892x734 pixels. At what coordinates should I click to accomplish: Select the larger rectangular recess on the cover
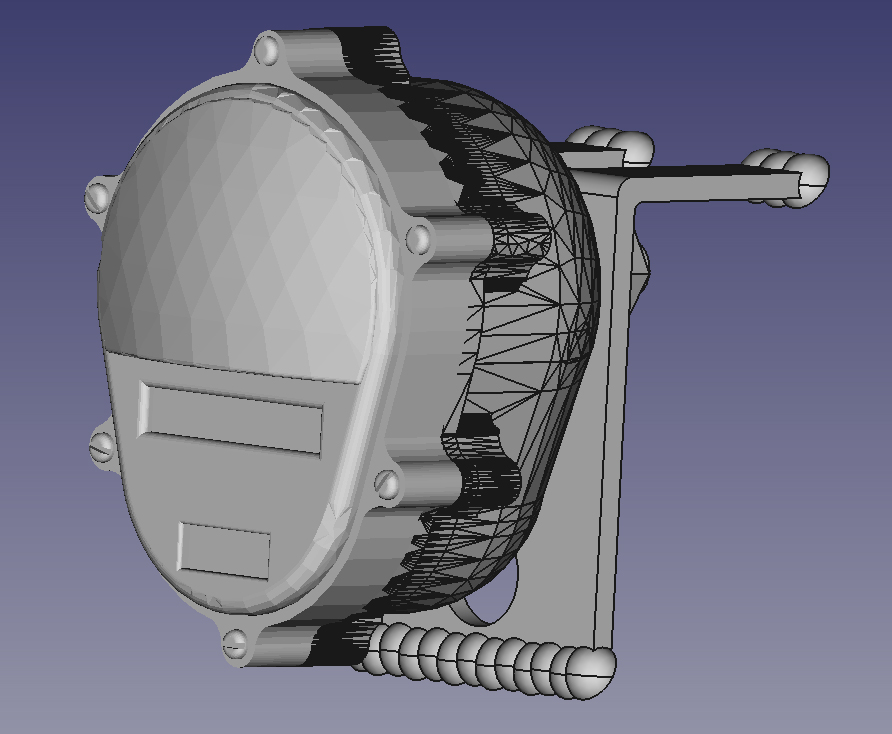click(x=230, y=418)
